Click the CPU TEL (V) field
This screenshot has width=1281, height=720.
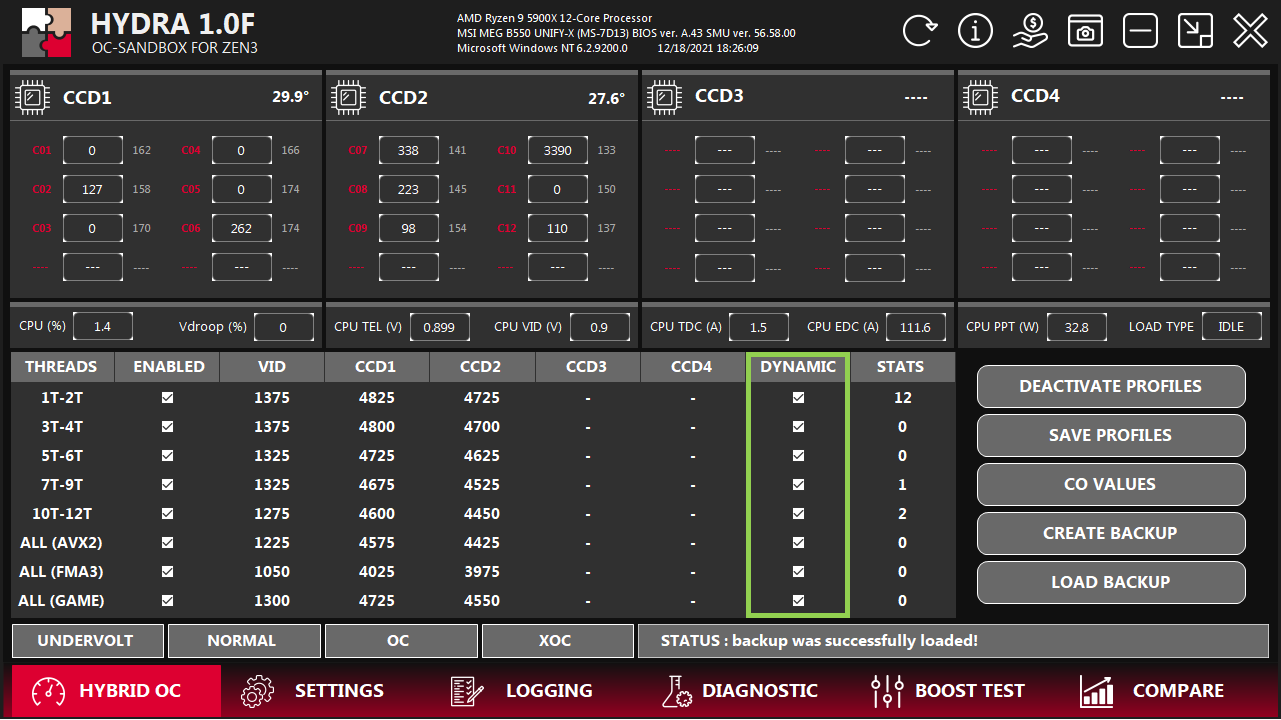tap(440, 327)
